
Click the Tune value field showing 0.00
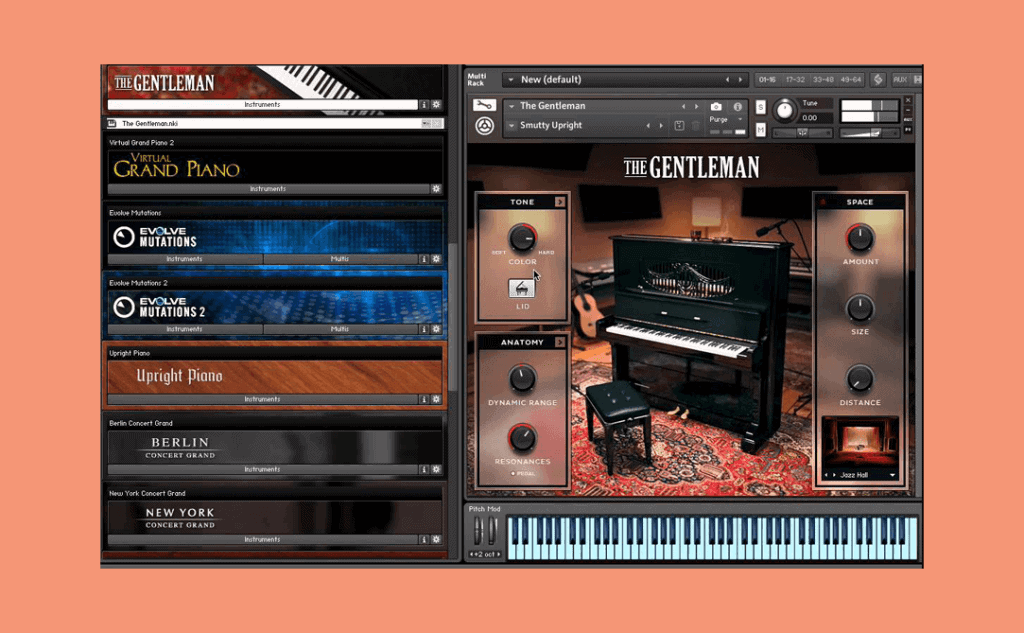coord(816,118)
